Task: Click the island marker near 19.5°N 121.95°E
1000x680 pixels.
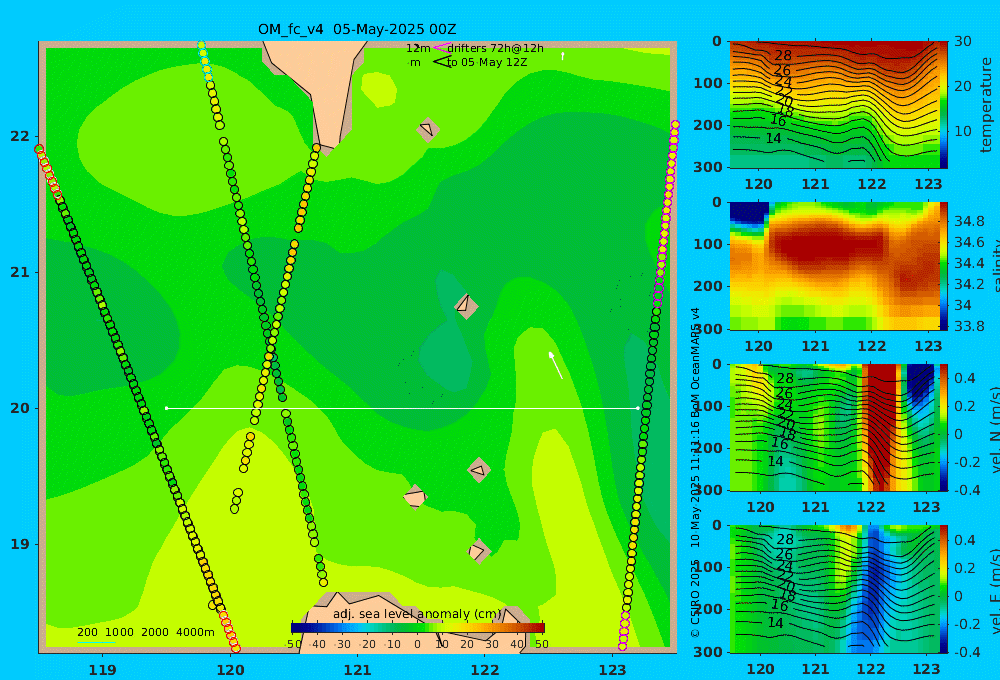Action: (479, 471)
